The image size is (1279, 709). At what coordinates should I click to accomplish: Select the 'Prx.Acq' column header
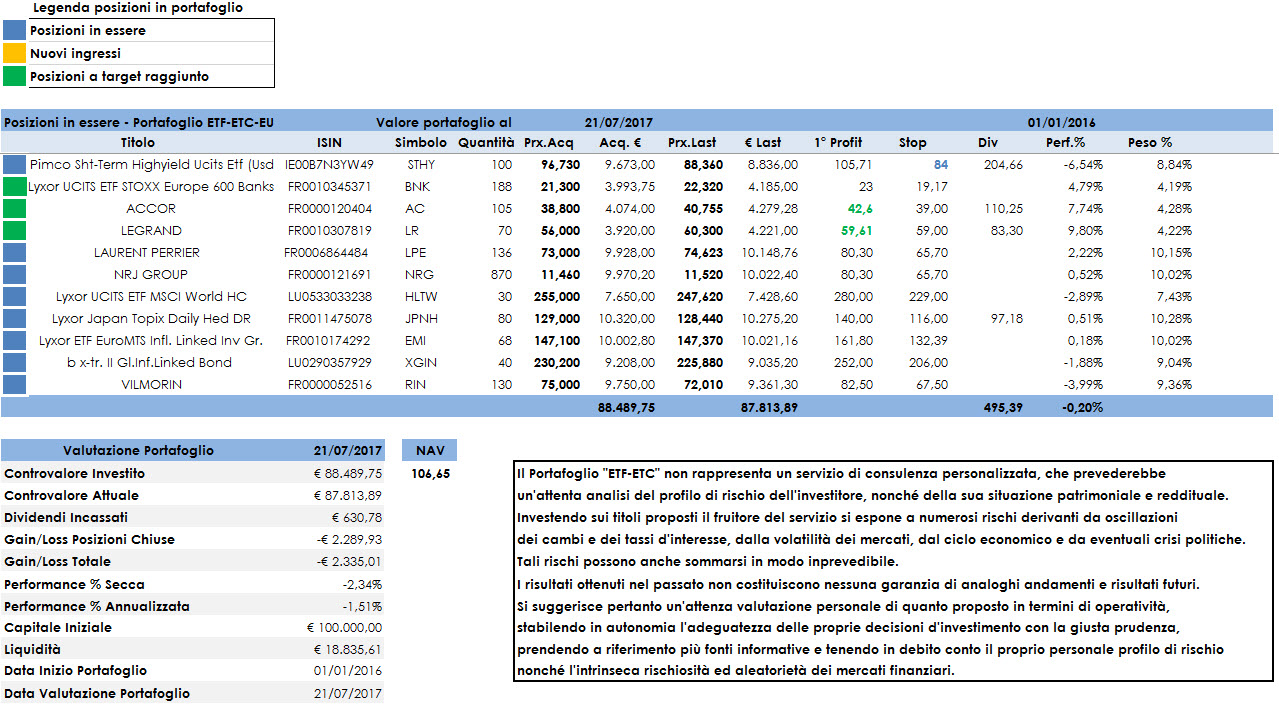549,143
